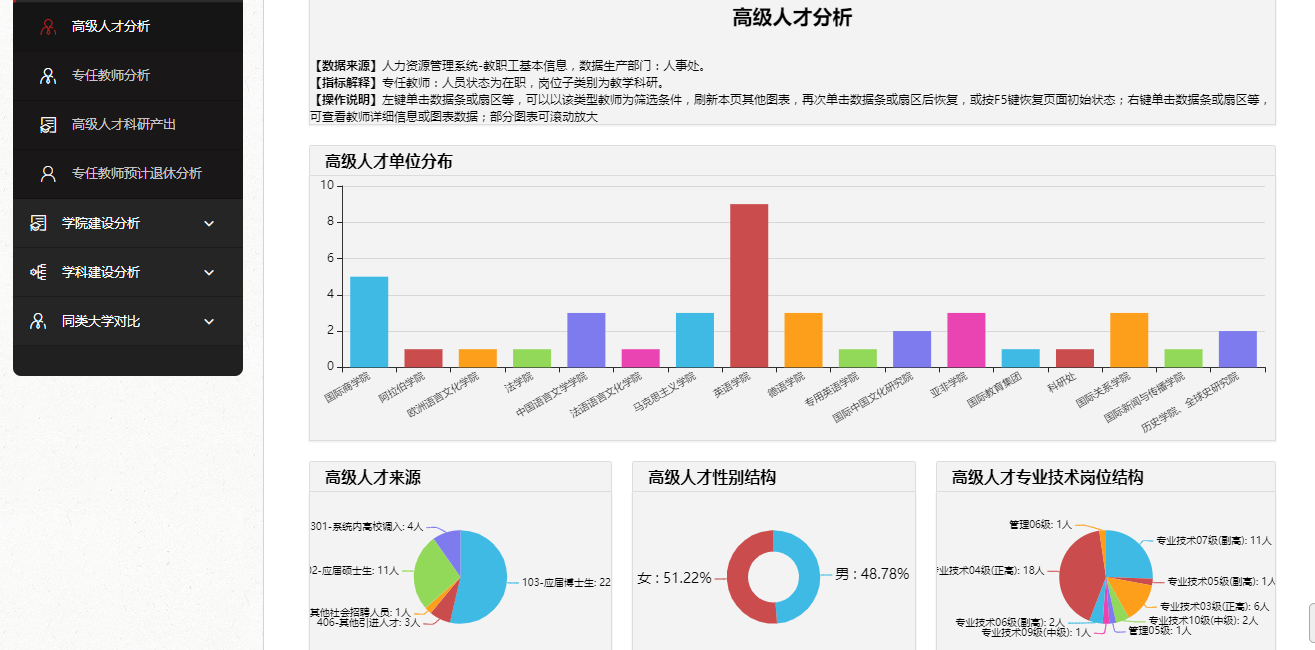
Task: Click the 国际商学院 blue bar
Action: coord(369,322)
